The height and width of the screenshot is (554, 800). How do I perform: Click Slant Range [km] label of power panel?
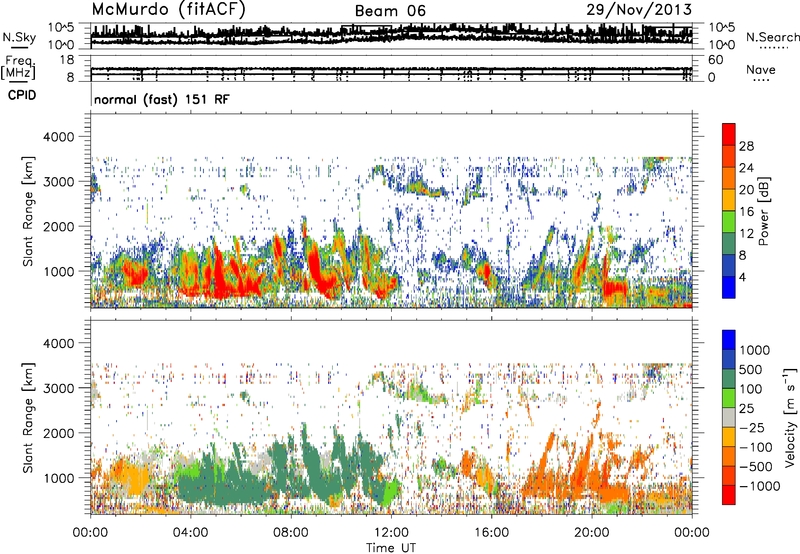click(x=28, y=211)
